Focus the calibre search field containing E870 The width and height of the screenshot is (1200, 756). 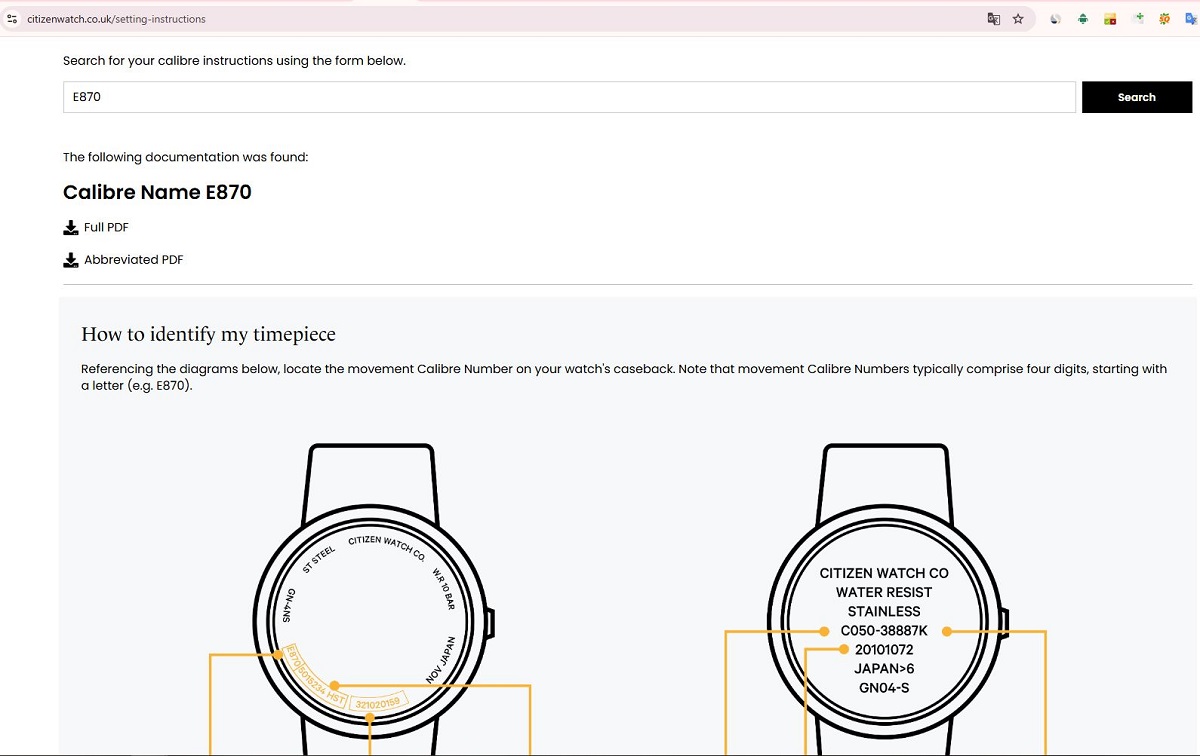point(569,97)
